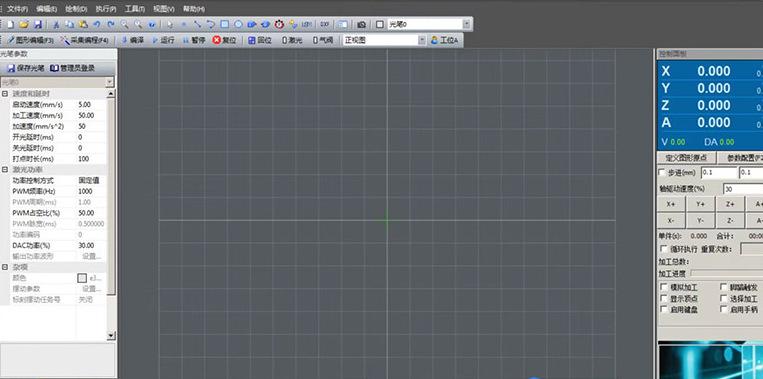The image size is (763, 379).
Task: Check the 模拟加工 simulation checkbox
Action: click(x=664, y=288)
